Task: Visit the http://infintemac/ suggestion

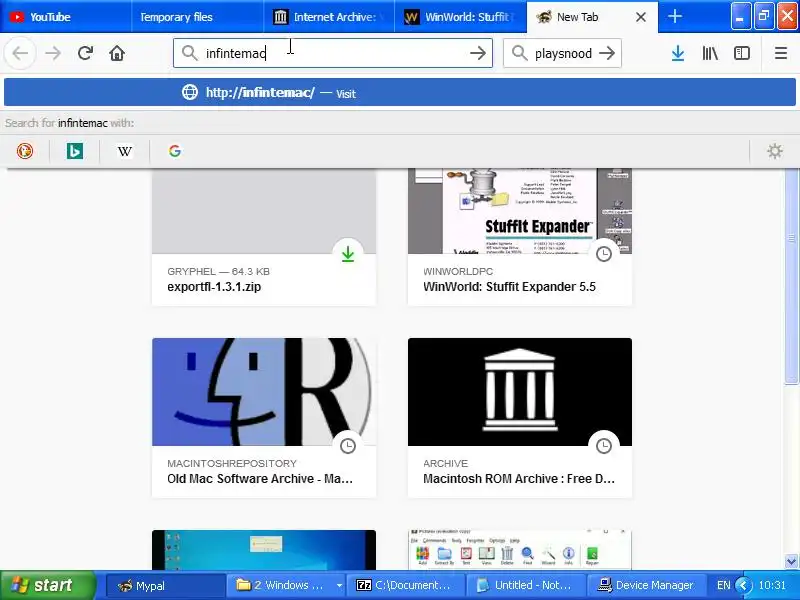Action: point(400,92)
